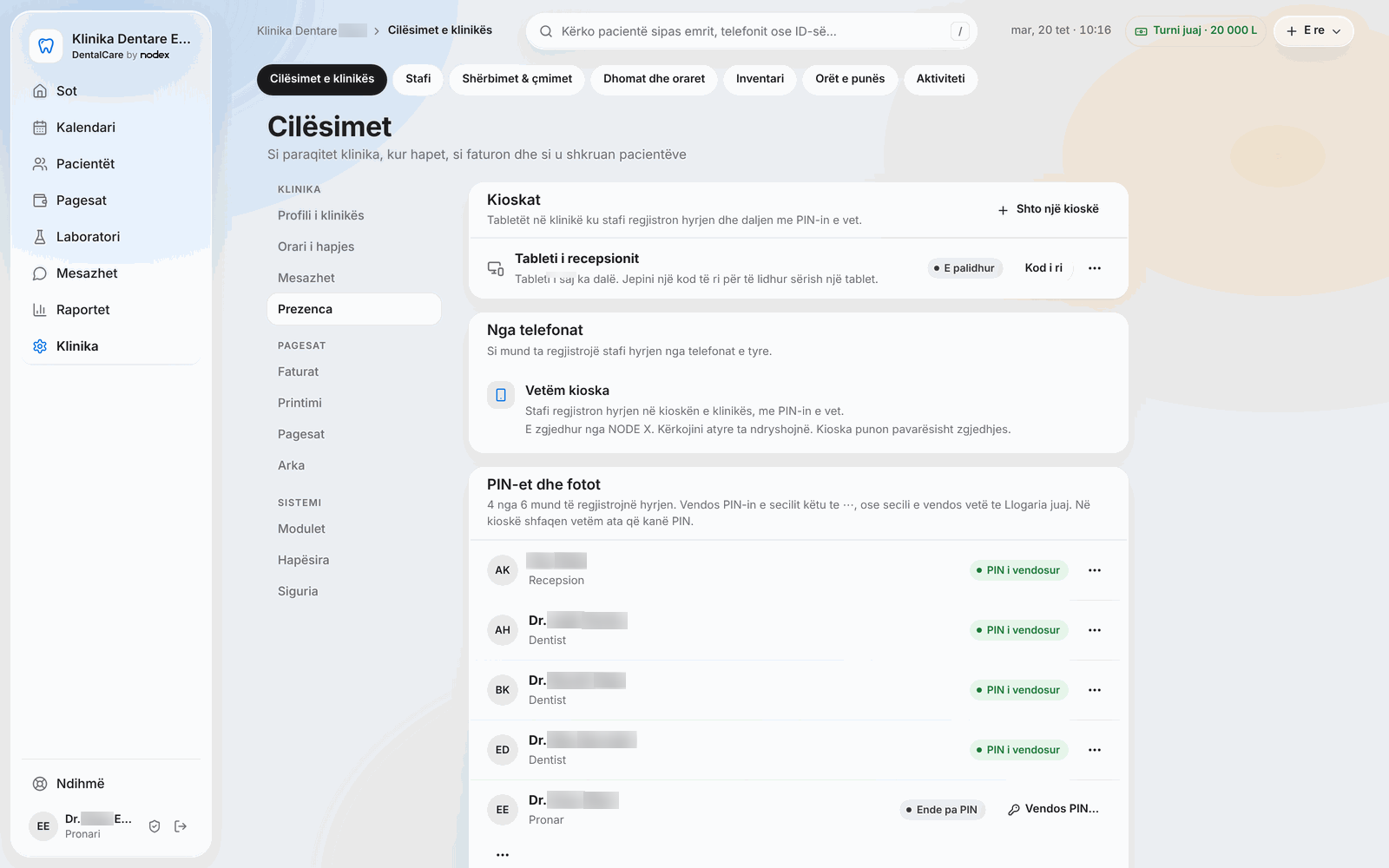Click the logout icon in the sidebar footer
Viewport: 1389px width, 868px height.
pos(181,826)
